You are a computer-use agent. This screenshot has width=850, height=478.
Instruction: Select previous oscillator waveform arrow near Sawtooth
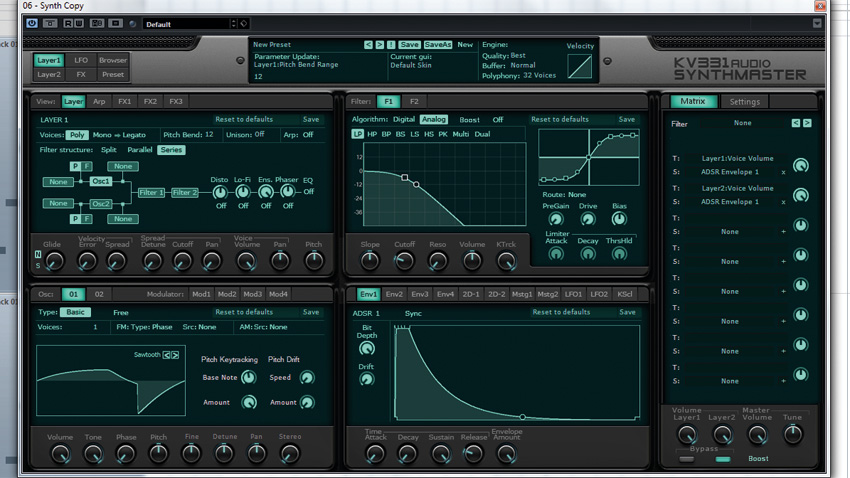pyautogui.click(x=167, y=355)
